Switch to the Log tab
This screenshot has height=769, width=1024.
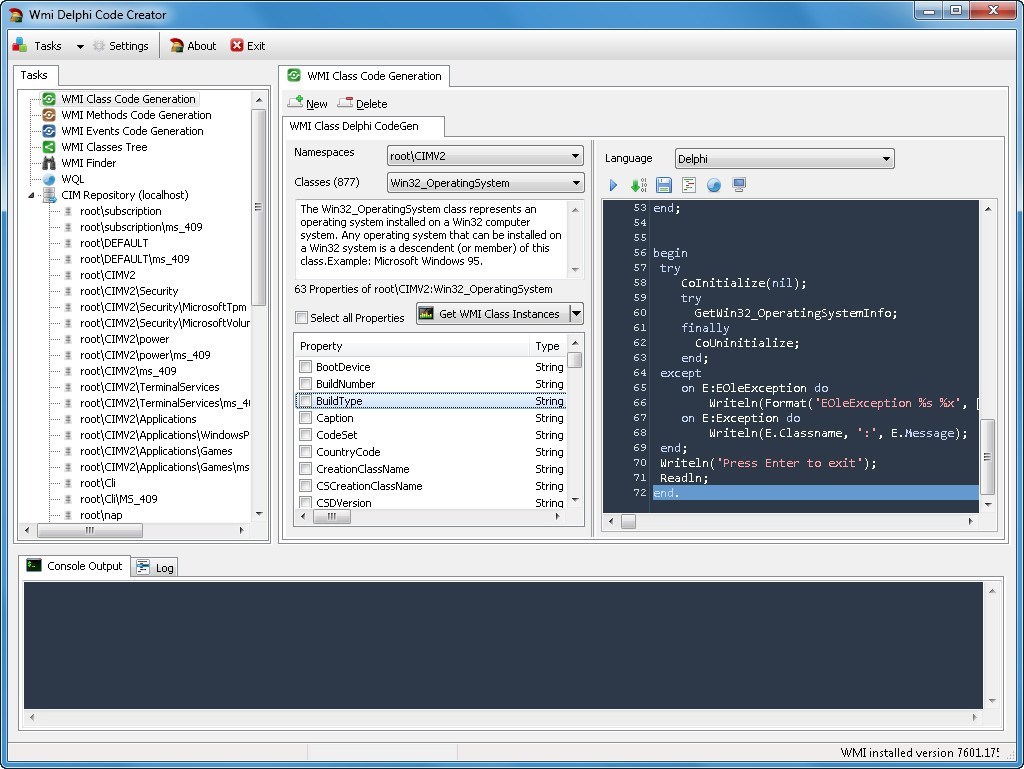point(154,567)
